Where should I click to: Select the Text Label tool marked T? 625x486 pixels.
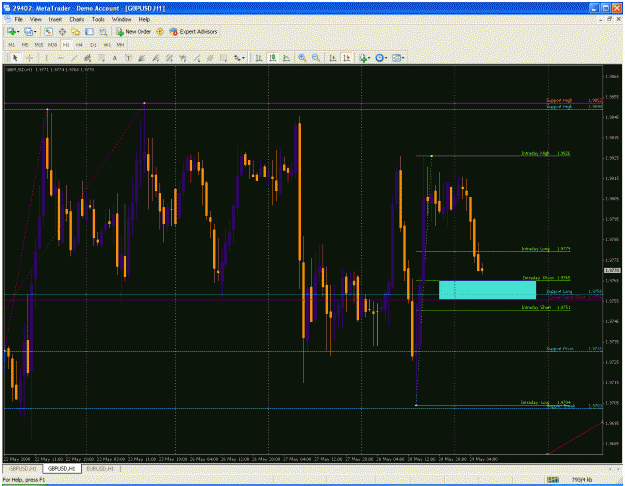pos(128,58)
